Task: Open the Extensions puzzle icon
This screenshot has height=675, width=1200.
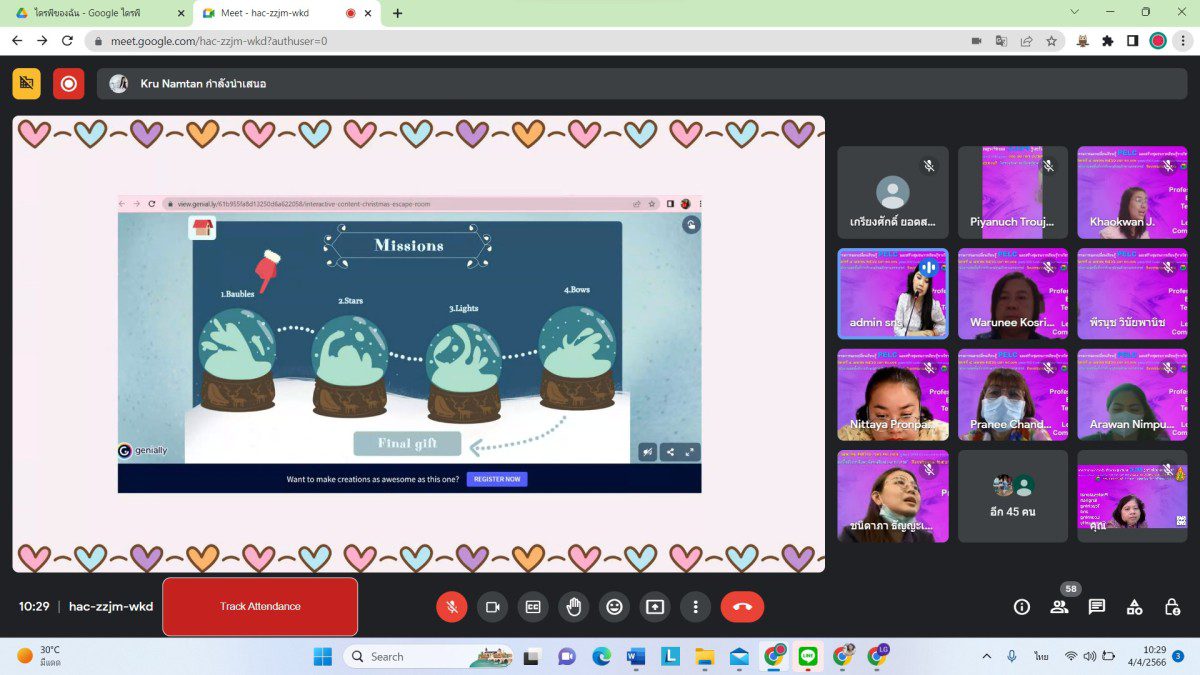Action: [1108, 41]
